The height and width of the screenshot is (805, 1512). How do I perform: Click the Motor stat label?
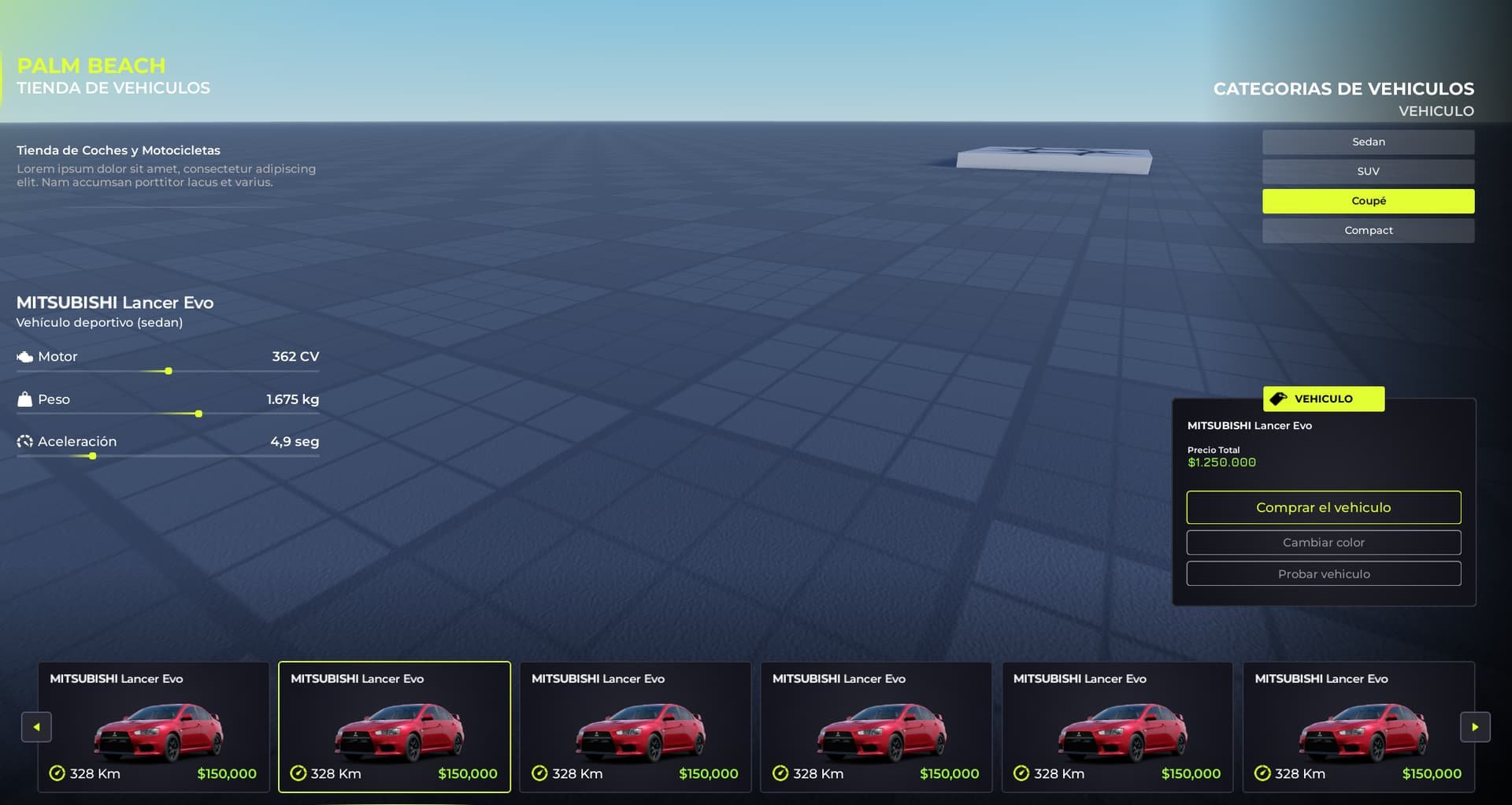(x=57, y=357)
